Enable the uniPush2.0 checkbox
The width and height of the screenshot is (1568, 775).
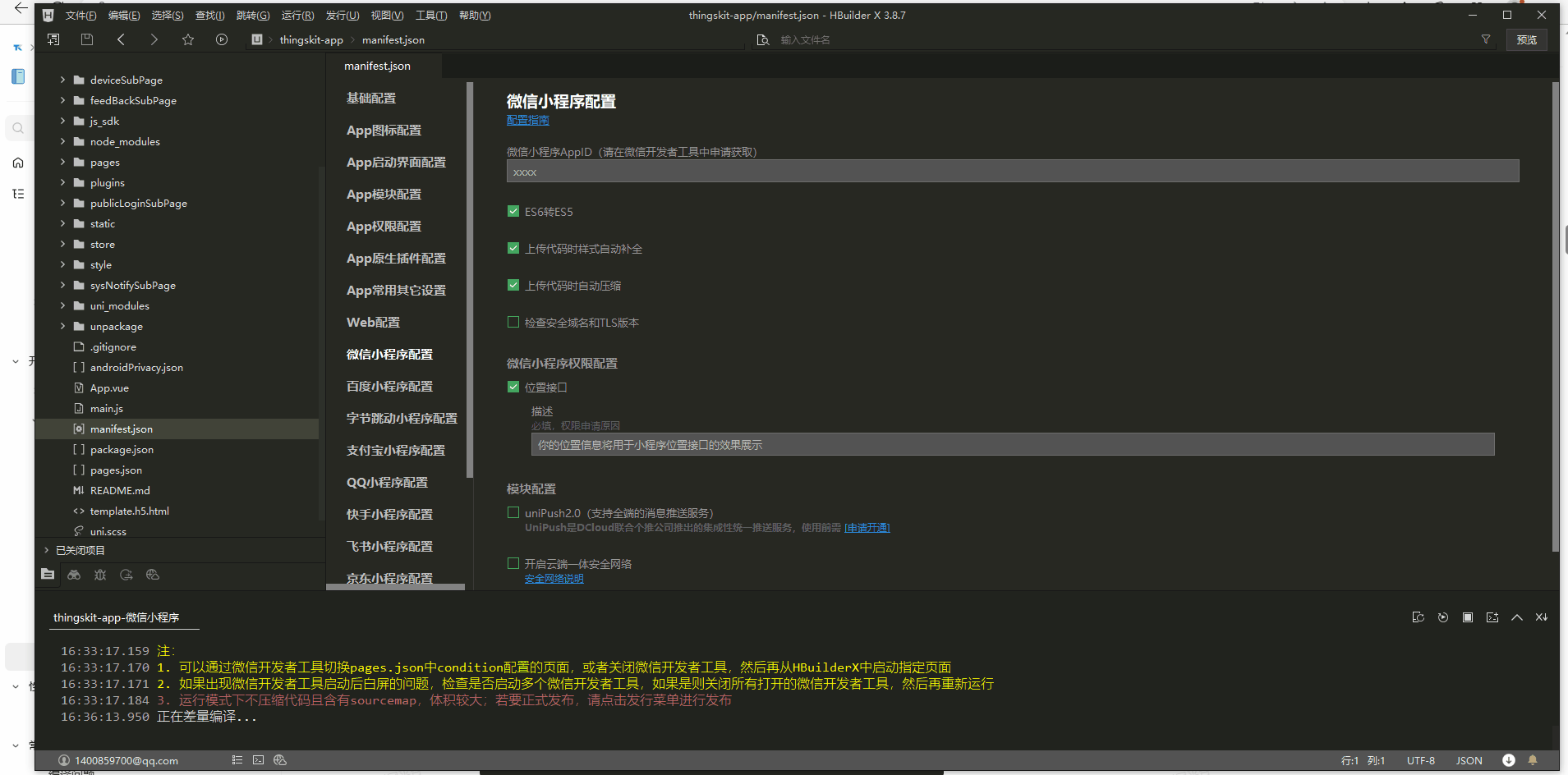pos(513,512)
